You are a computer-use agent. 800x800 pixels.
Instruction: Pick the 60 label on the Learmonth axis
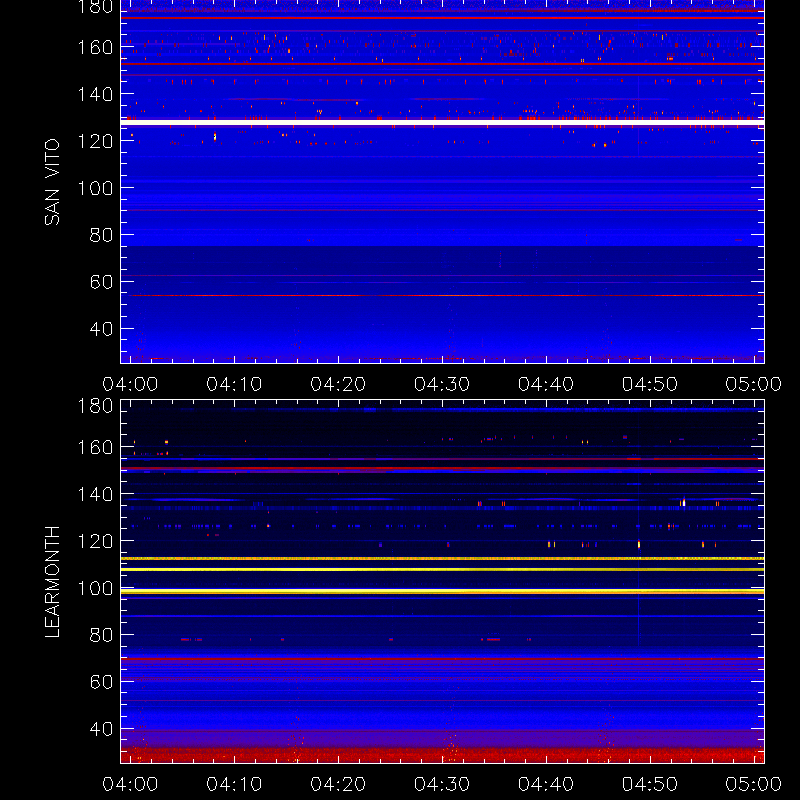click(101, 682)
